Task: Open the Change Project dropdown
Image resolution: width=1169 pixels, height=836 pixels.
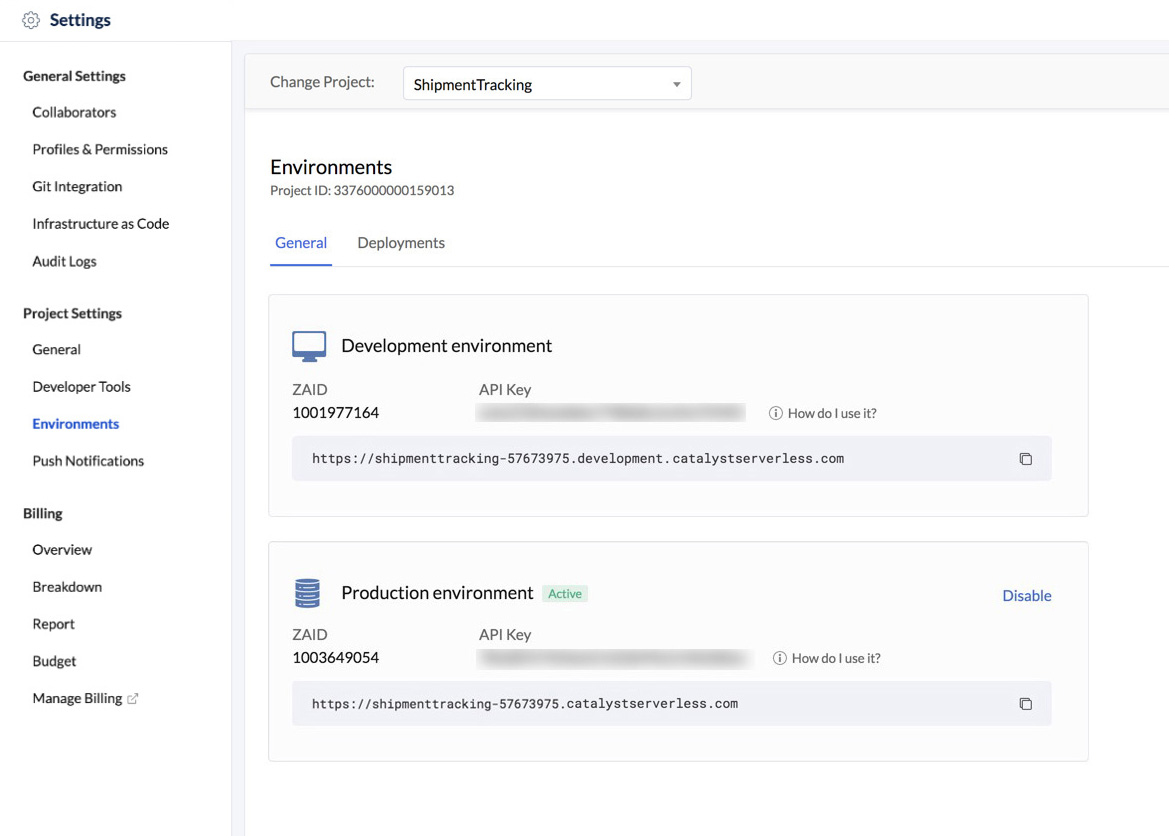Action: (x=547, y=84)
